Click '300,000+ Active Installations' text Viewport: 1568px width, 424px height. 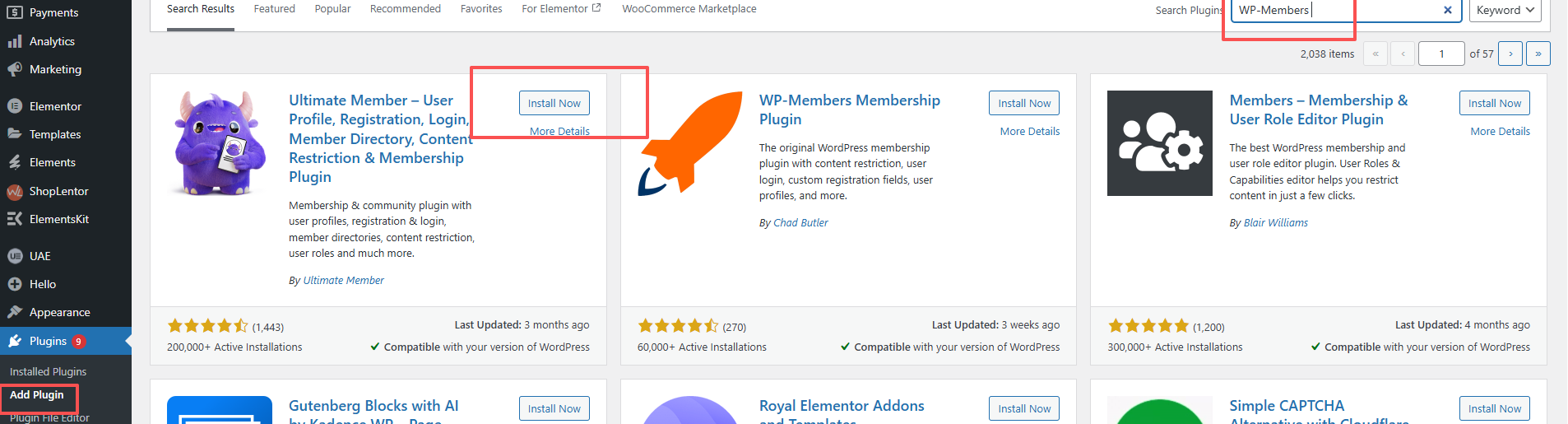tap(1175, 347)
